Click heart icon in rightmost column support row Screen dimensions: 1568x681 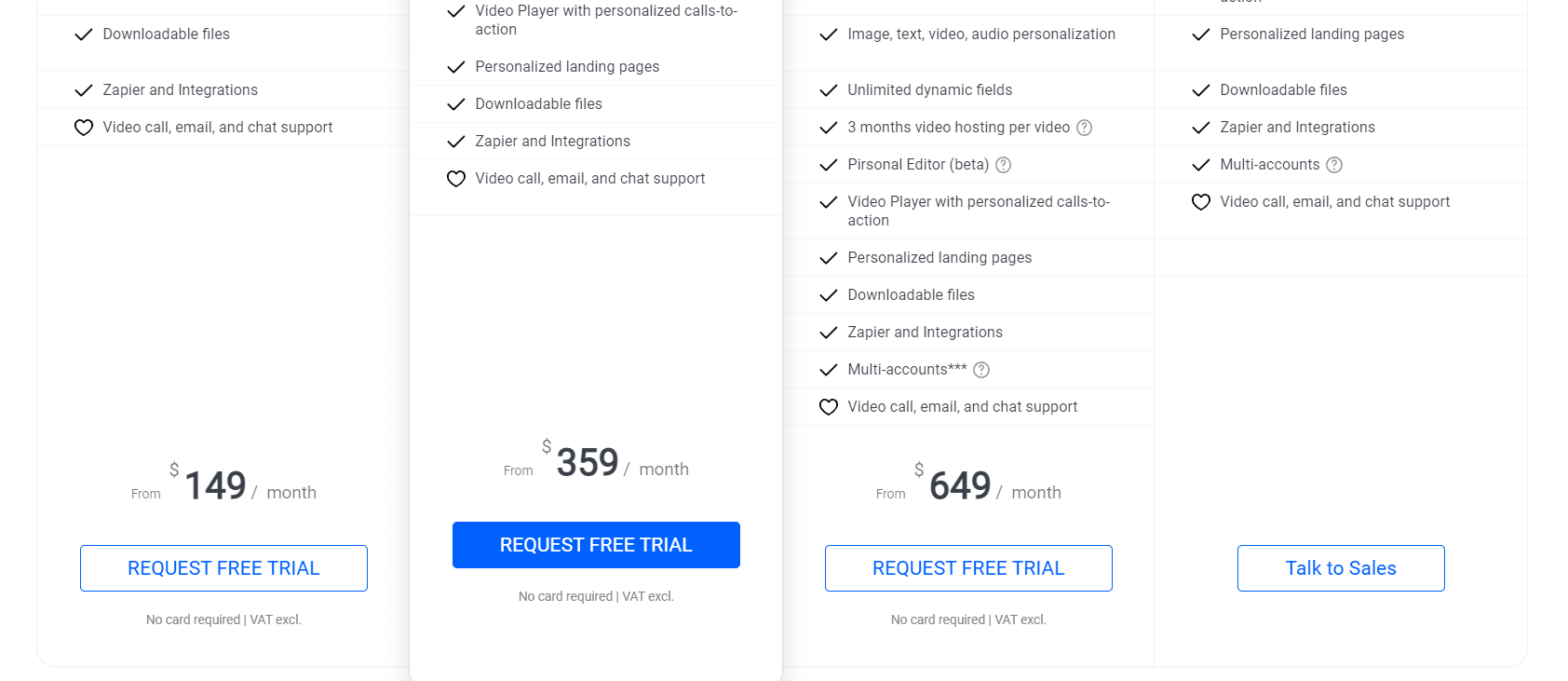point(1200,201)
